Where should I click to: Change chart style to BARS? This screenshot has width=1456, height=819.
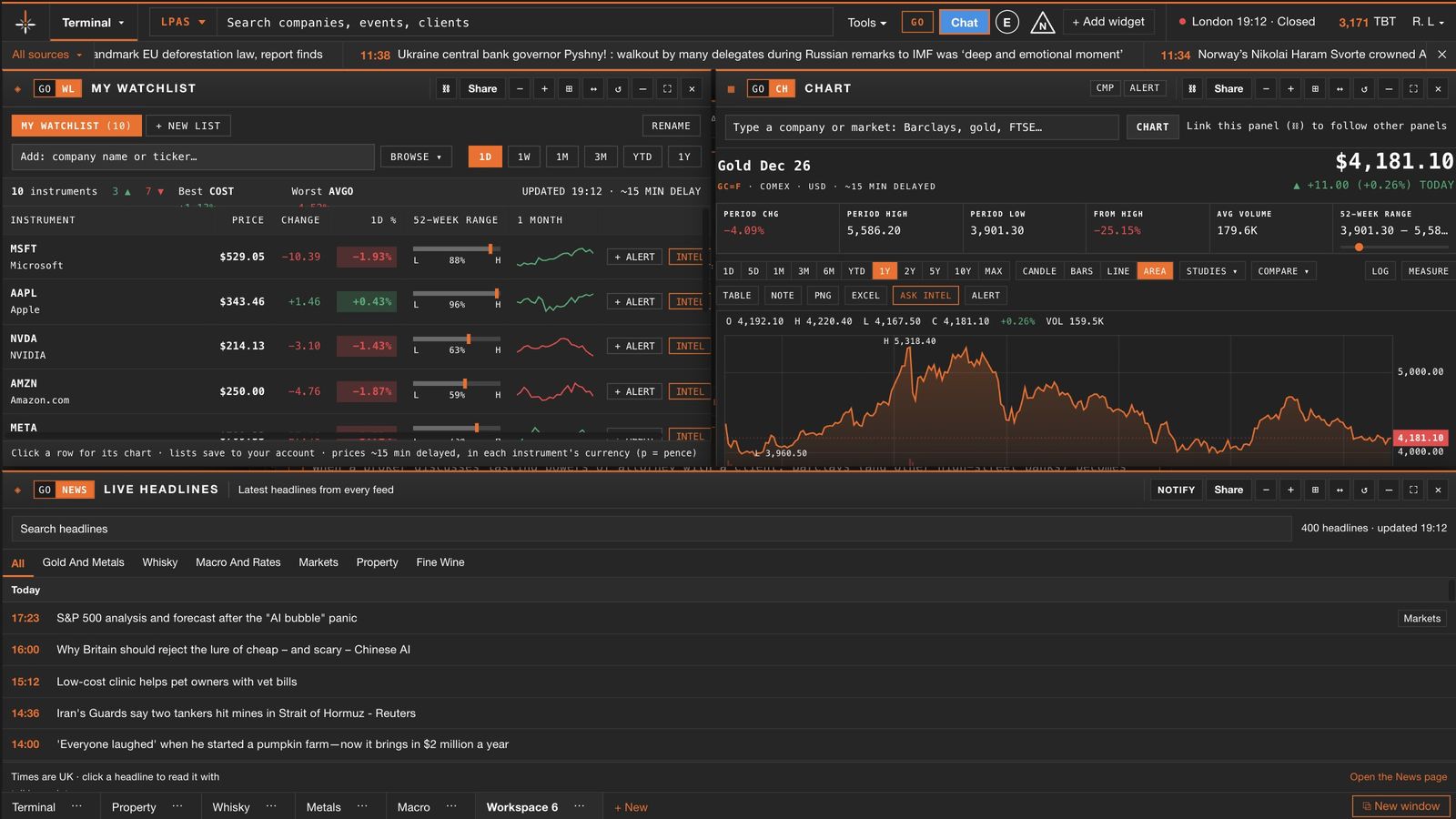click(1082, 271)
